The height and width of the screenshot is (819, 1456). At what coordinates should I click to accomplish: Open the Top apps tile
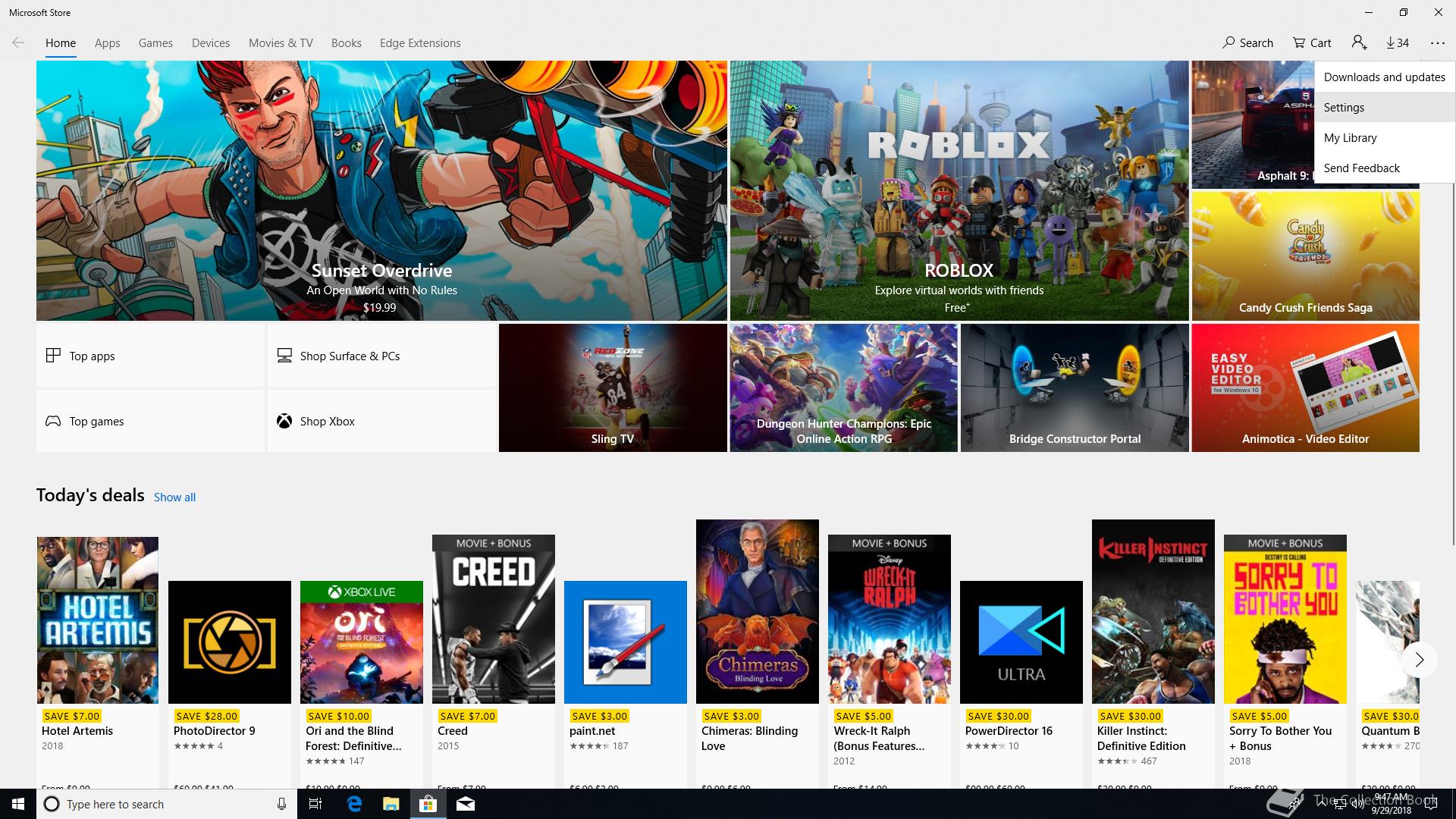pyautogui.click(x=150, y=356)
